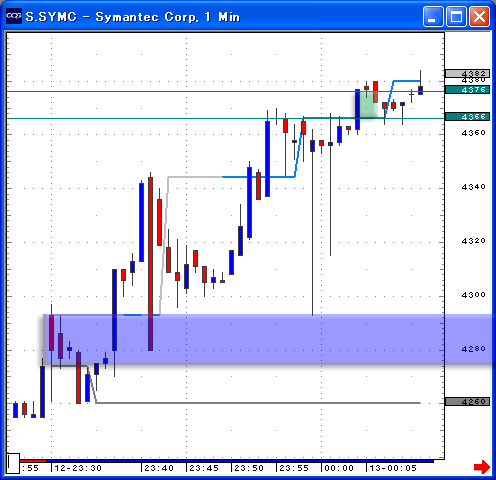Click the window title S.SYMC Symantec Corp
This screenshot has width=496, height=480.
(133, 17)
